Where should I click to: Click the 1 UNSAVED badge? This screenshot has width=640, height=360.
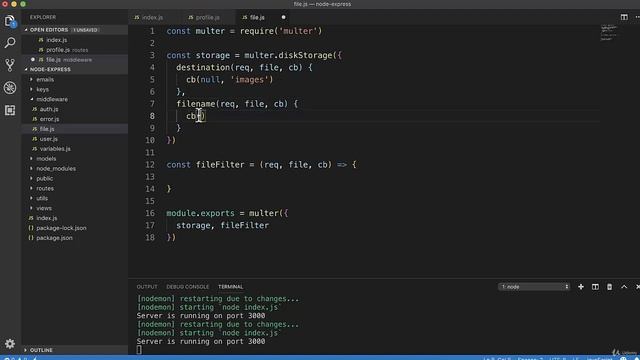tap(86, 30)
